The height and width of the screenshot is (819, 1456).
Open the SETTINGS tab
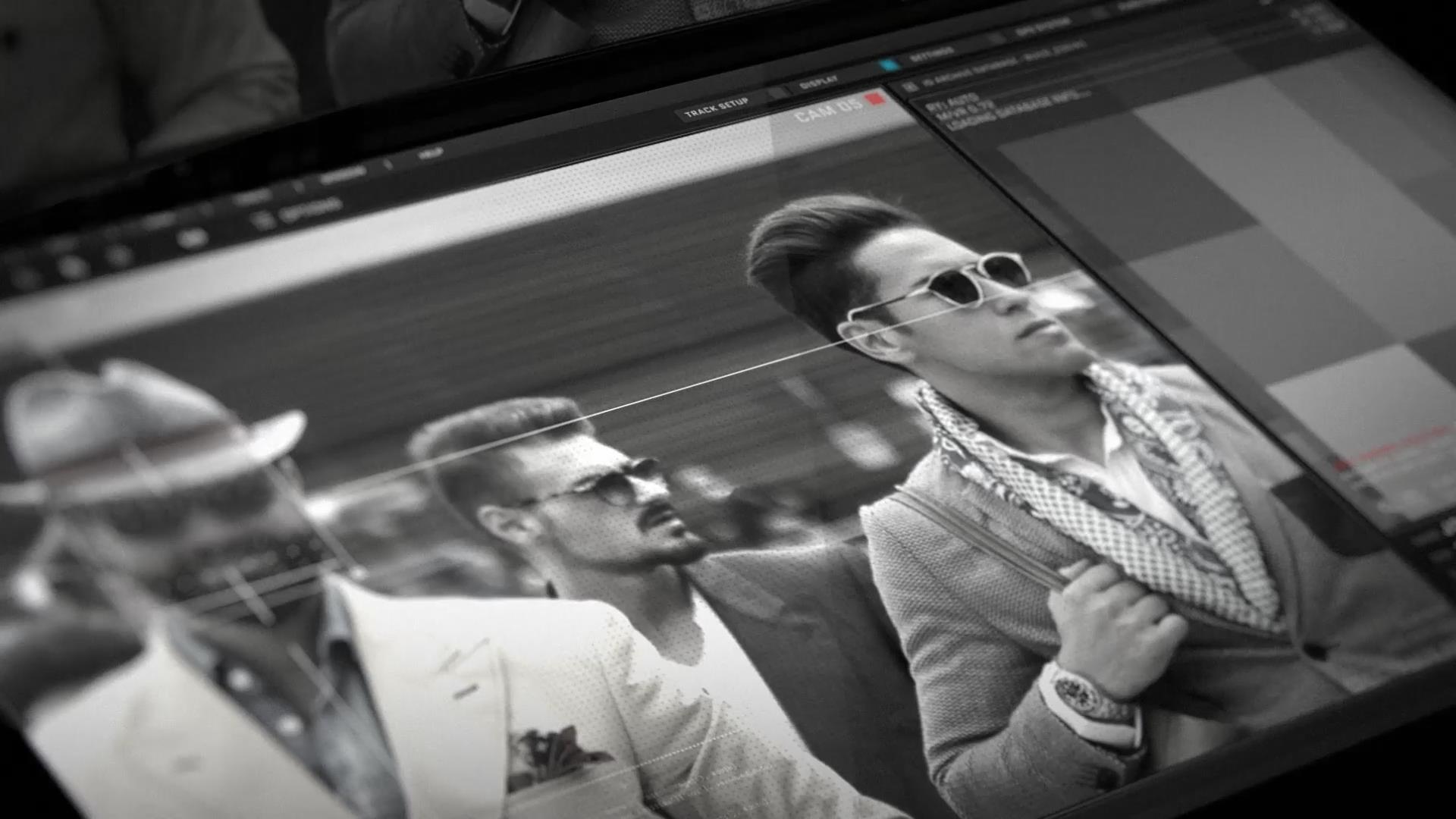coord(931,55)
